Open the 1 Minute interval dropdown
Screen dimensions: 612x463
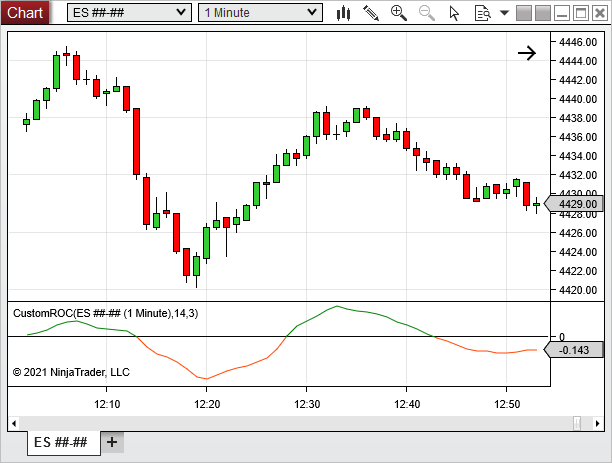point(260,13)
